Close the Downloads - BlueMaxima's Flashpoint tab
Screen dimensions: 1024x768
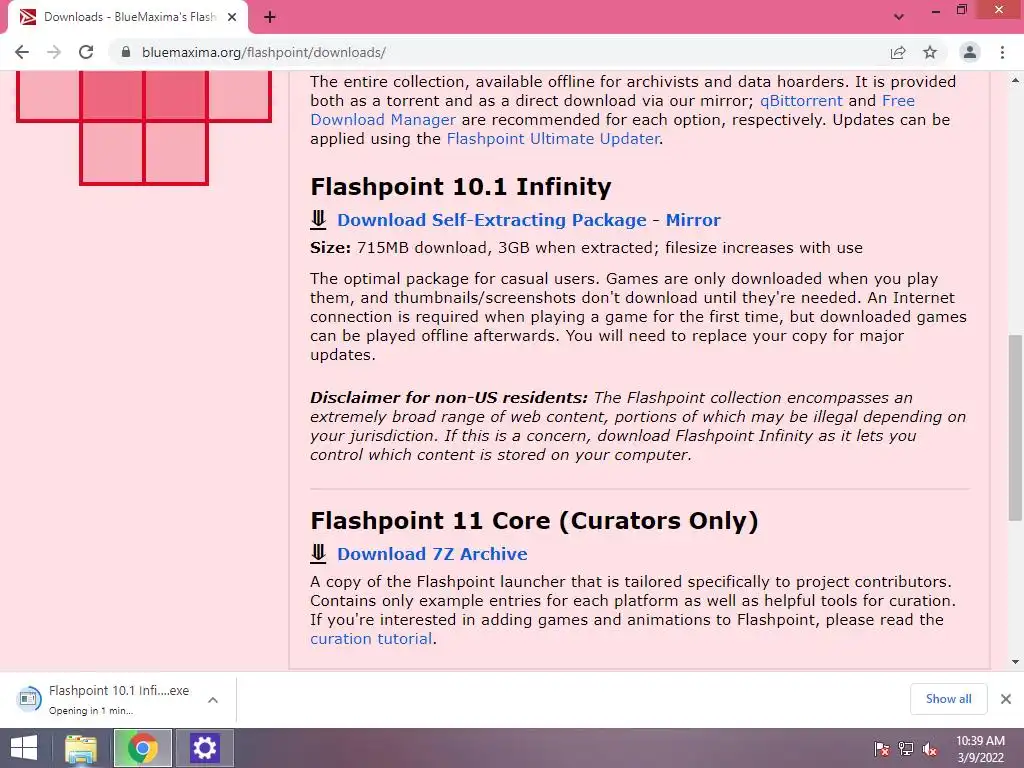pyautogui.click(x=232, y=17)
